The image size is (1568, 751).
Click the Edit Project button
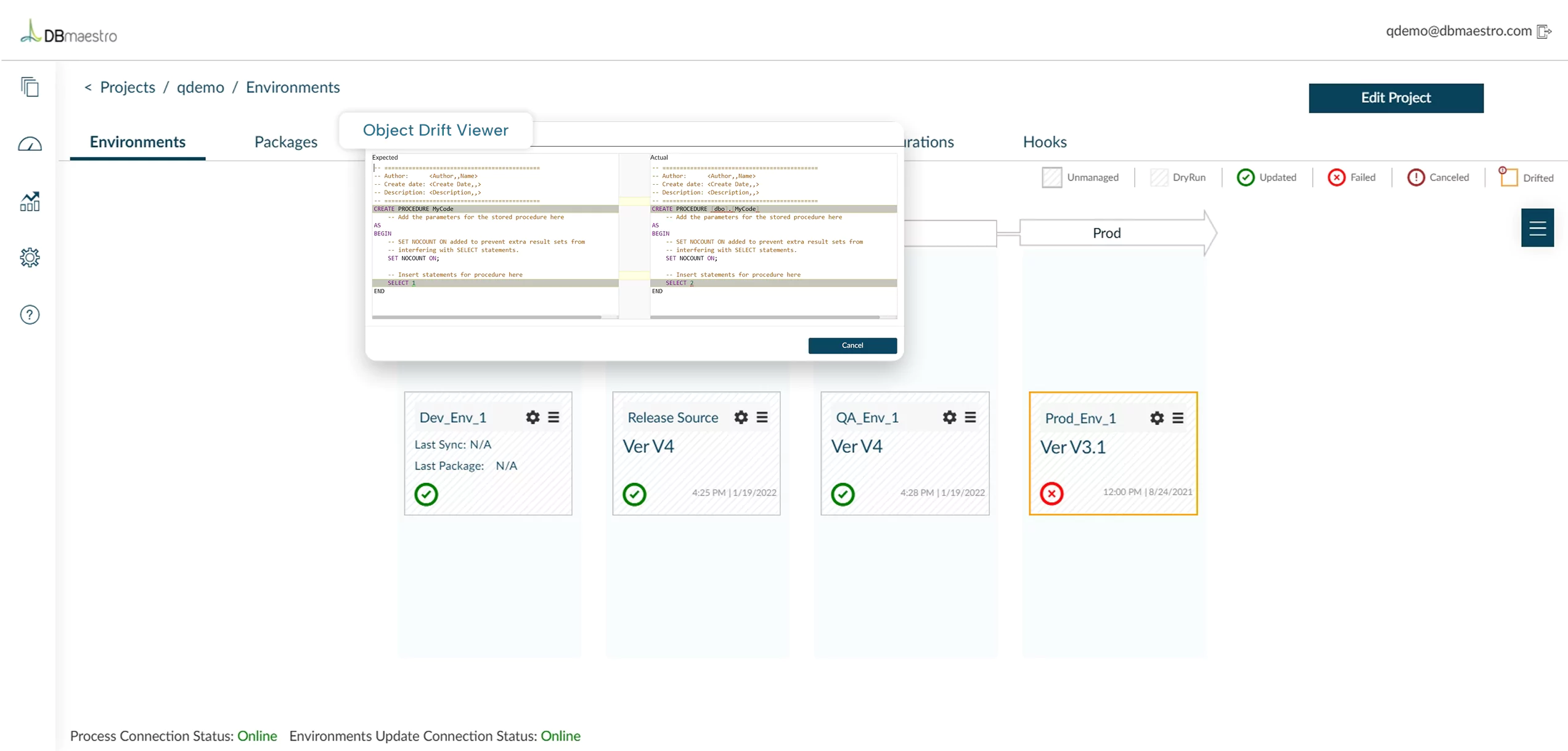coord(1396,98)
